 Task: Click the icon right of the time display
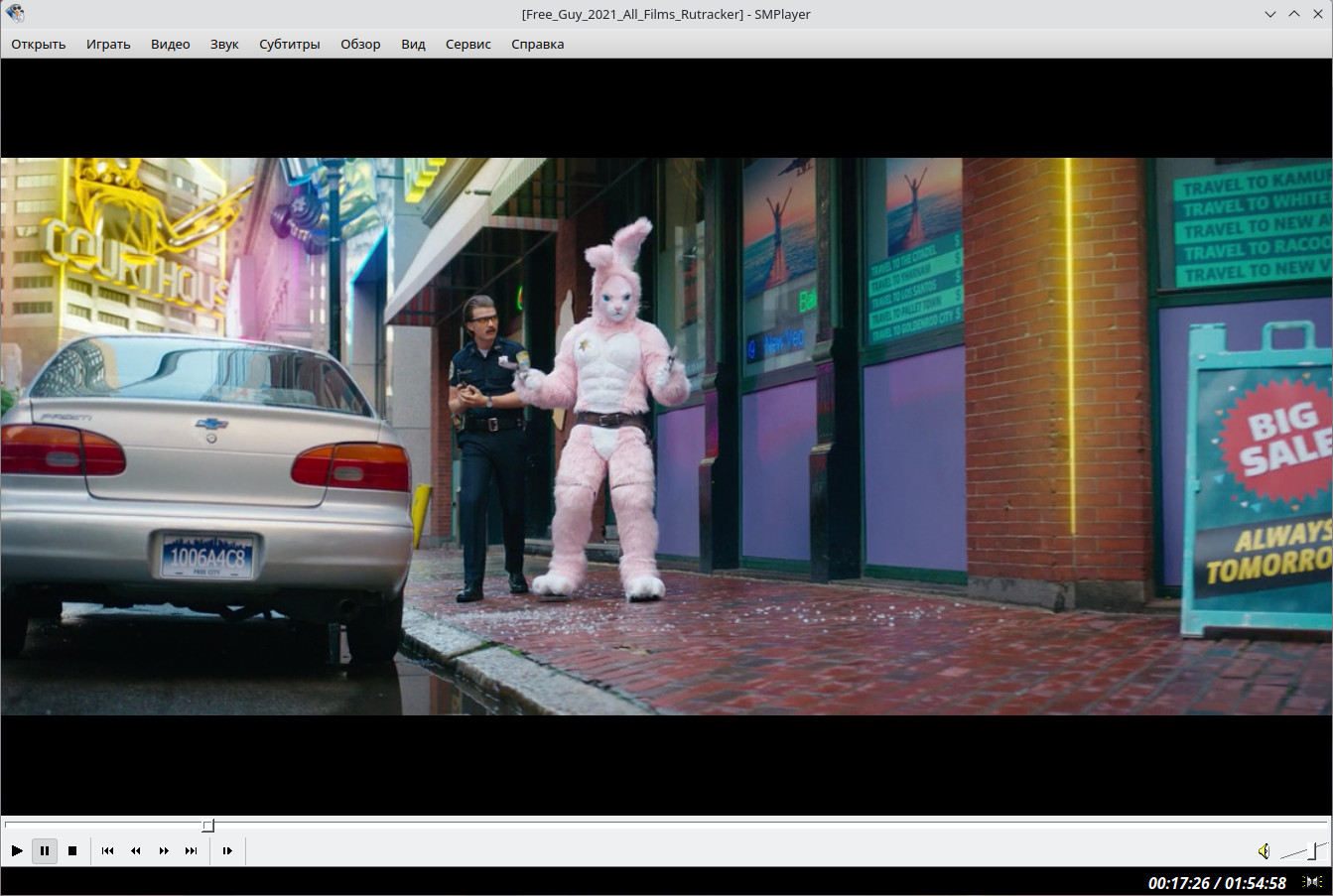[x=1312, y=882]
